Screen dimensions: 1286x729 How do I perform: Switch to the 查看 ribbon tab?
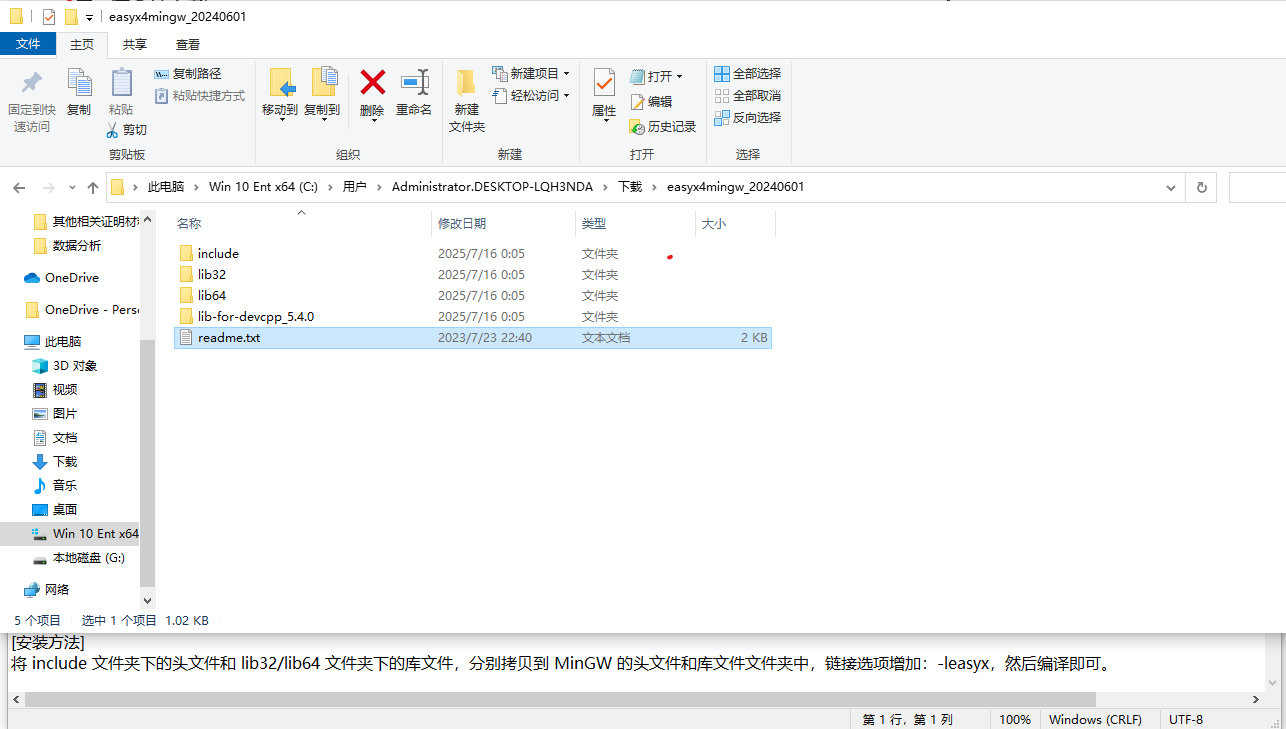point(190,44)
